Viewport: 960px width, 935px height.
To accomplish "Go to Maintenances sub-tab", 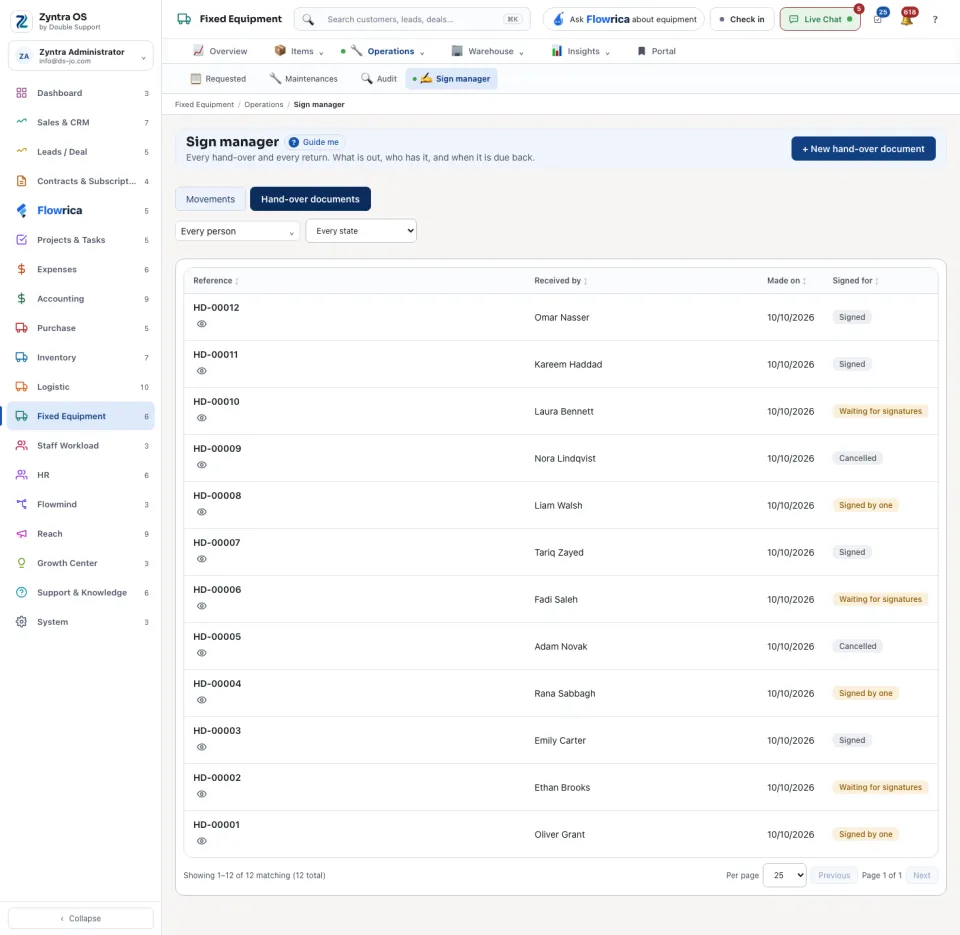I will [304, 79].
